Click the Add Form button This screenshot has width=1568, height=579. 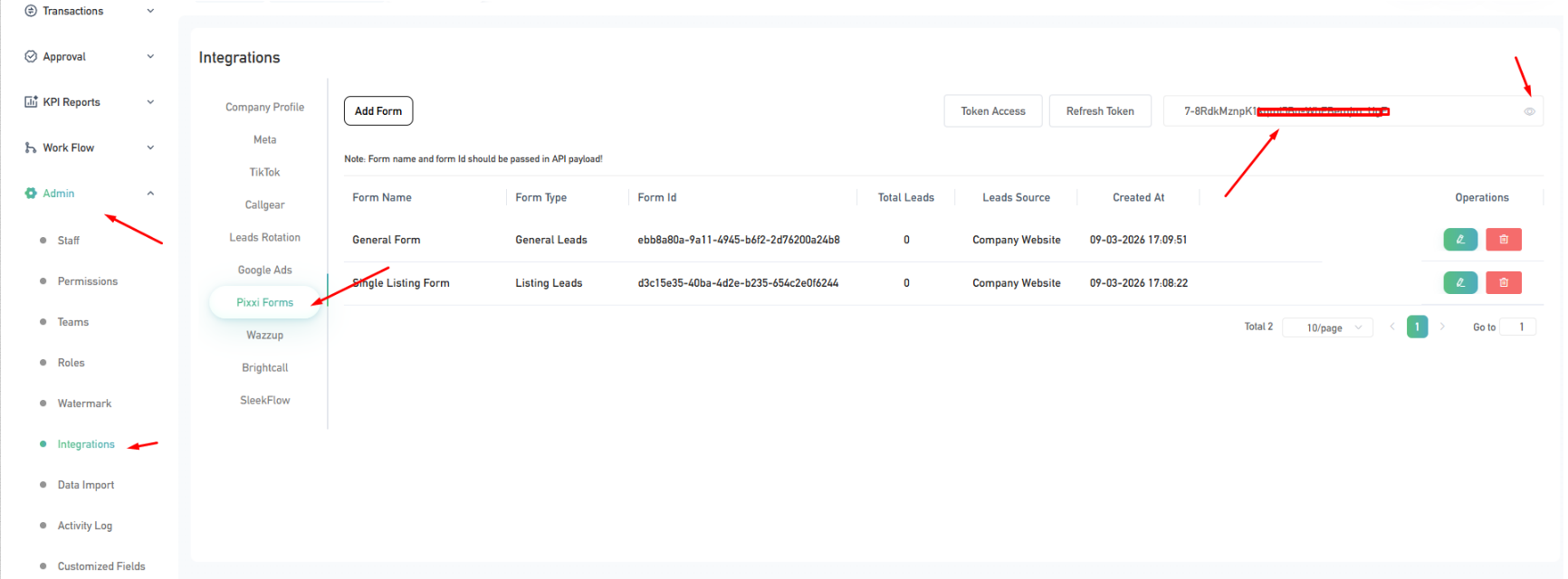click(x=378, y=111)
